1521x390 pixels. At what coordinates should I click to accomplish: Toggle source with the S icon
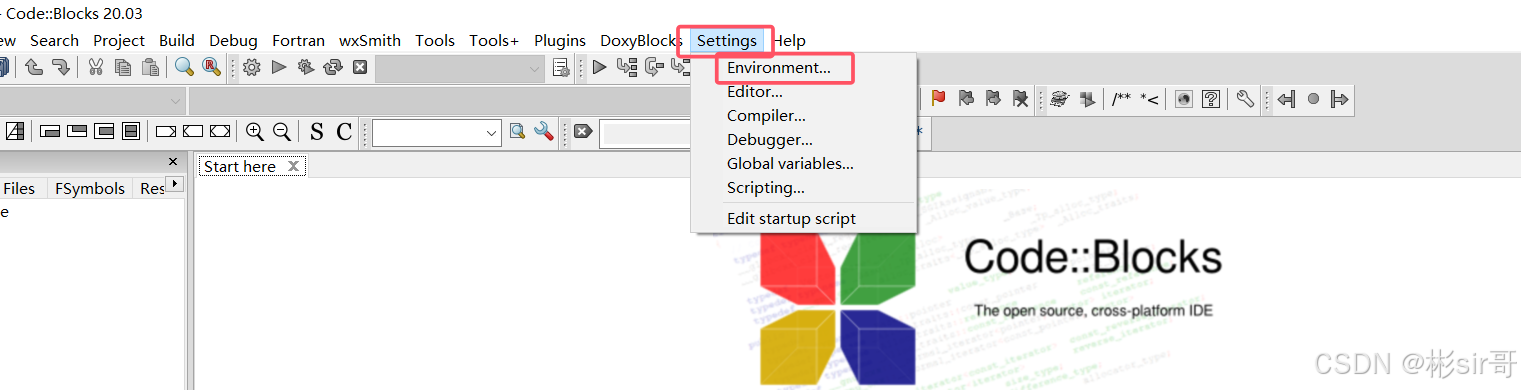click(x=317, y=131)
